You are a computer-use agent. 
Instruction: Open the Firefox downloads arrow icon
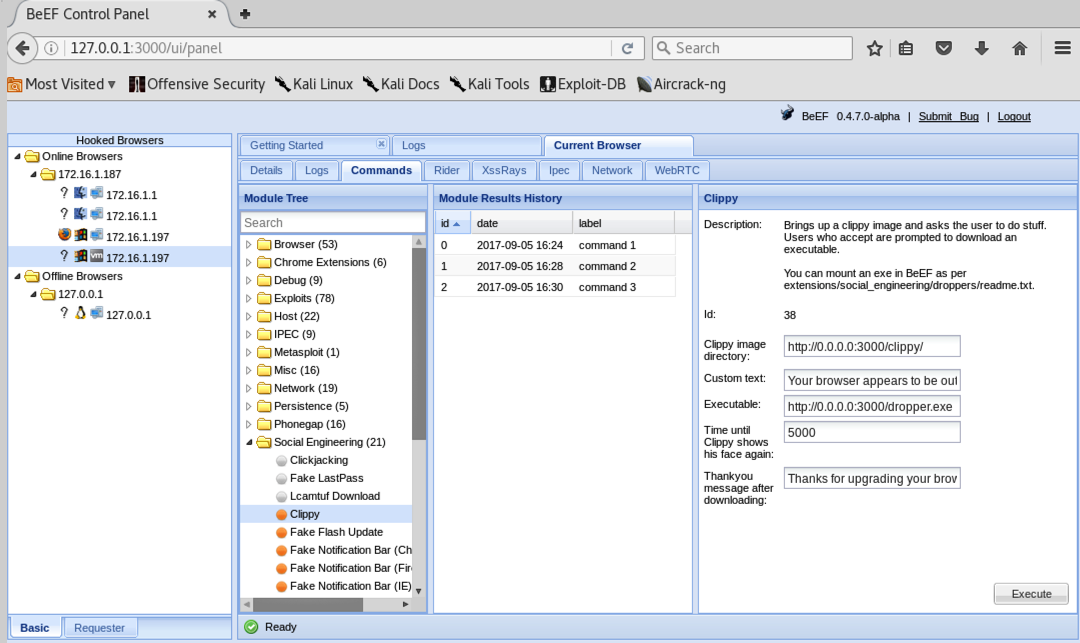click(x=981, y=48)
